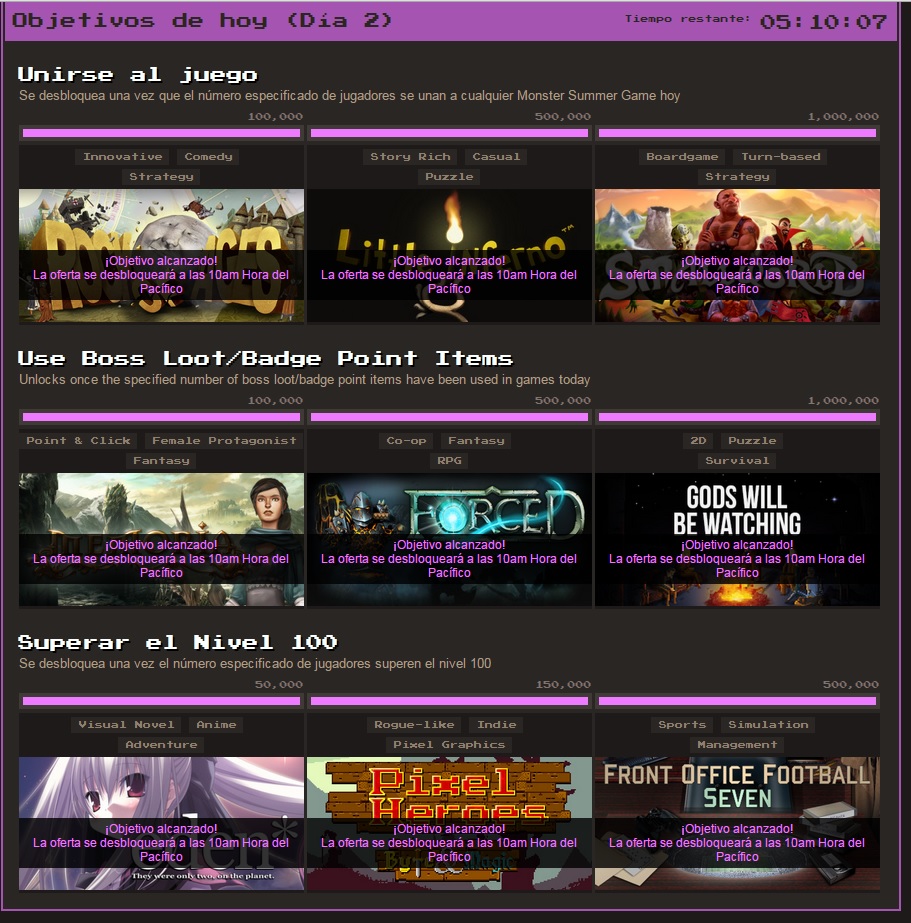The height and width of the screenshot is (923, 911).
Task: Open the Small World game banner
Action: [737, 255]
